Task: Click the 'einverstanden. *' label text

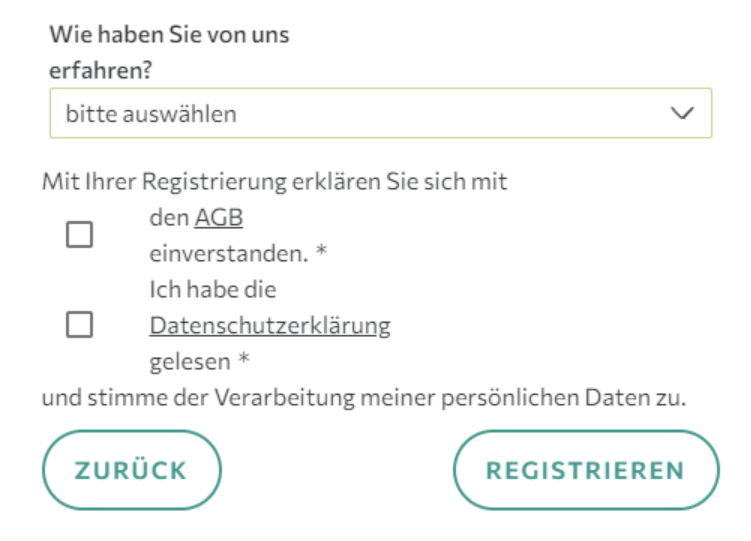Action: click(x=238, y=253)
